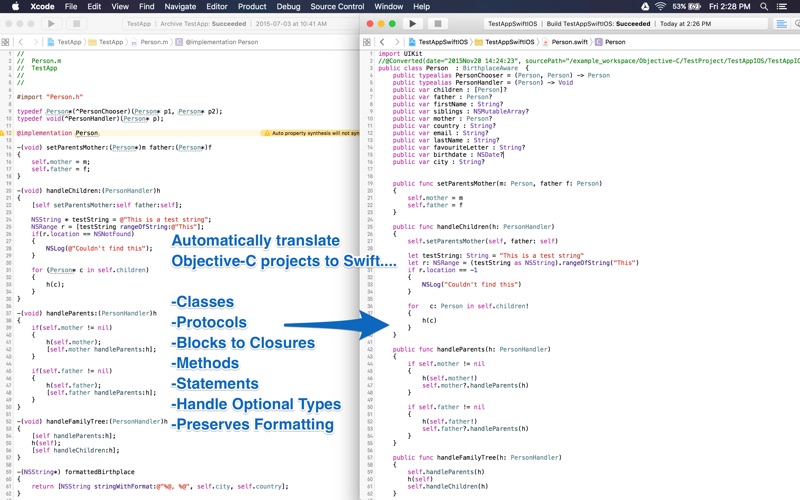Click setParentsMother method signature in Person.m
The height and width of the screenshot is (500, 800).
click(114, 147)
